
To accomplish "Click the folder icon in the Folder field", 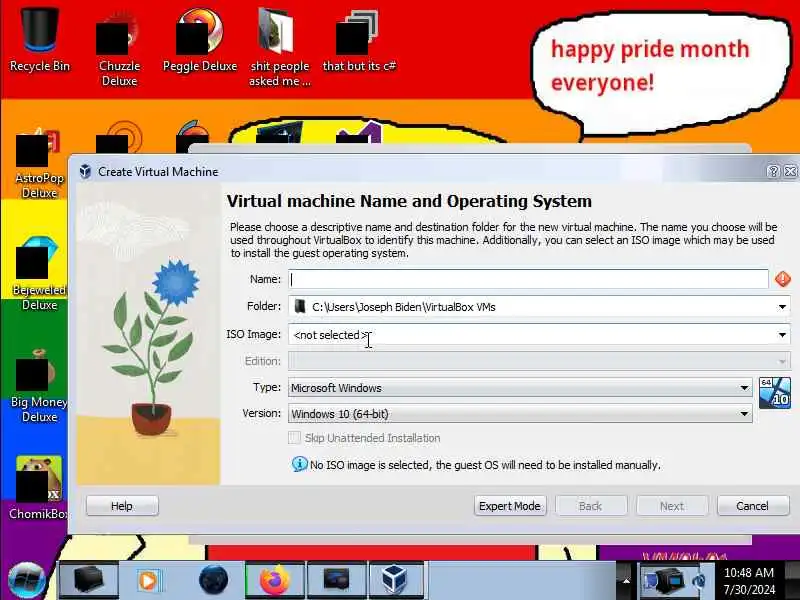I will tap(300, 306).
